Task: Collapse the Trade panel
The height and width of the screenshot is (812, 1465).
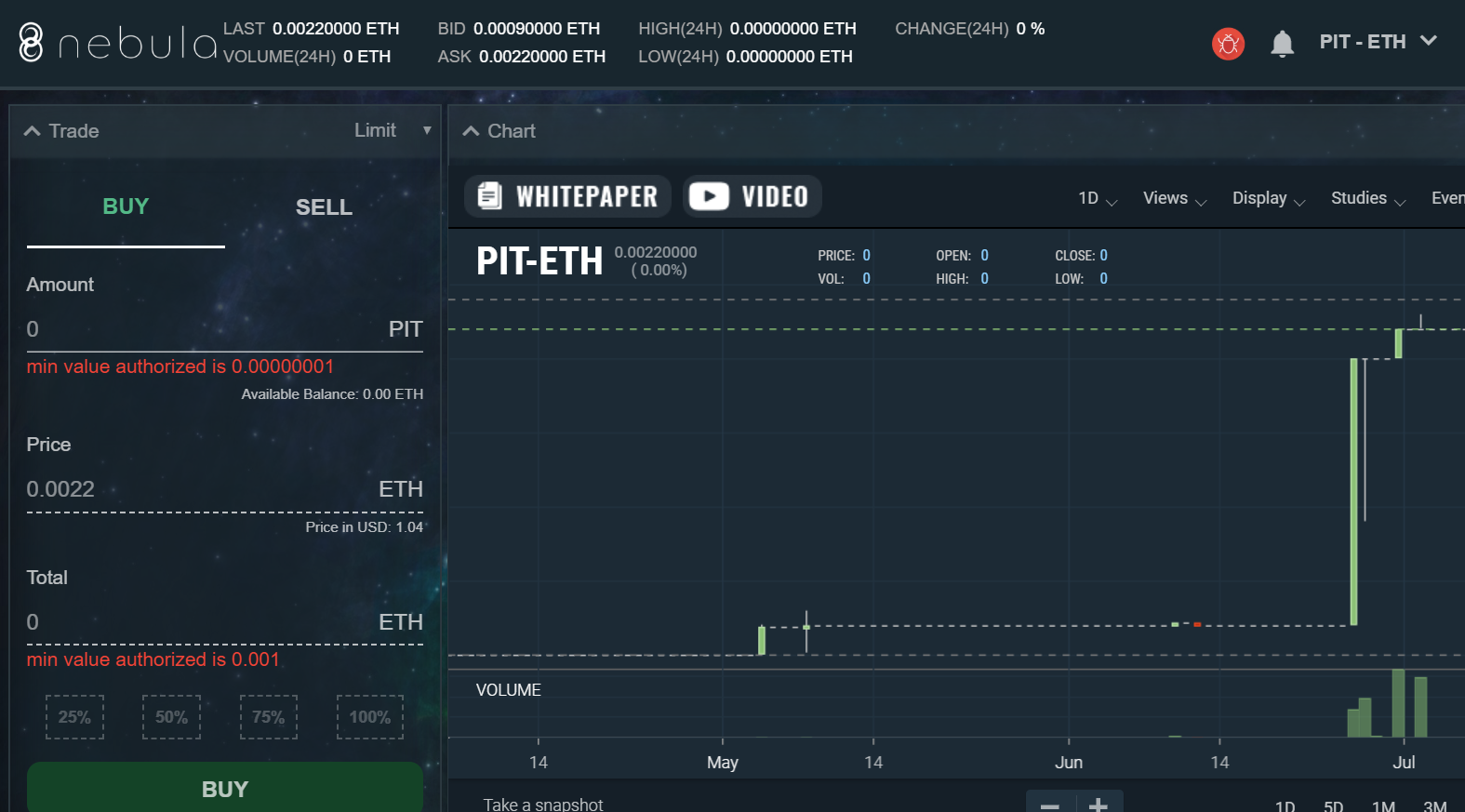Action: coord(32,131)
